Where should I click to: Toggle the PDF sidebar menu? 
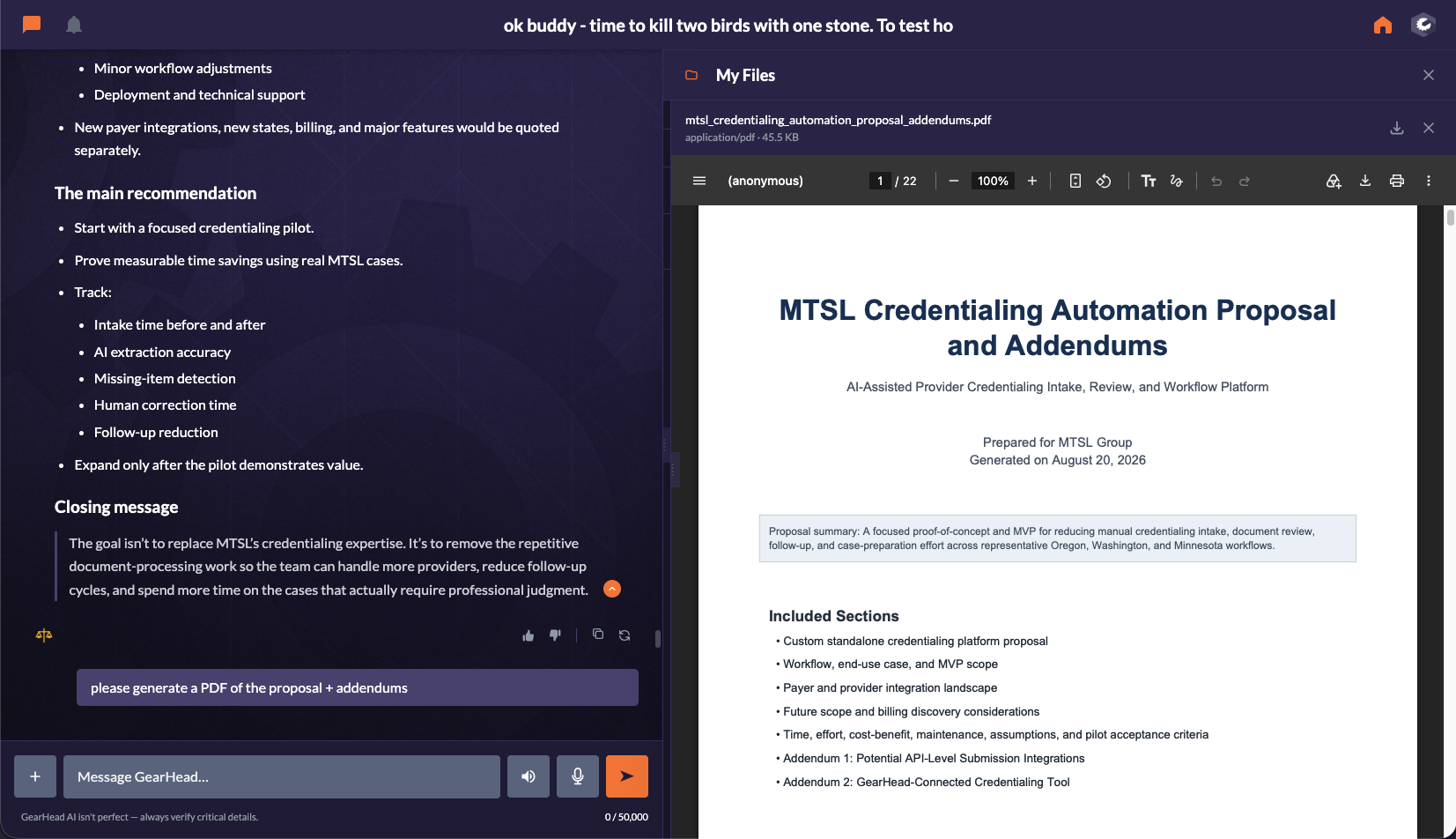699,181
